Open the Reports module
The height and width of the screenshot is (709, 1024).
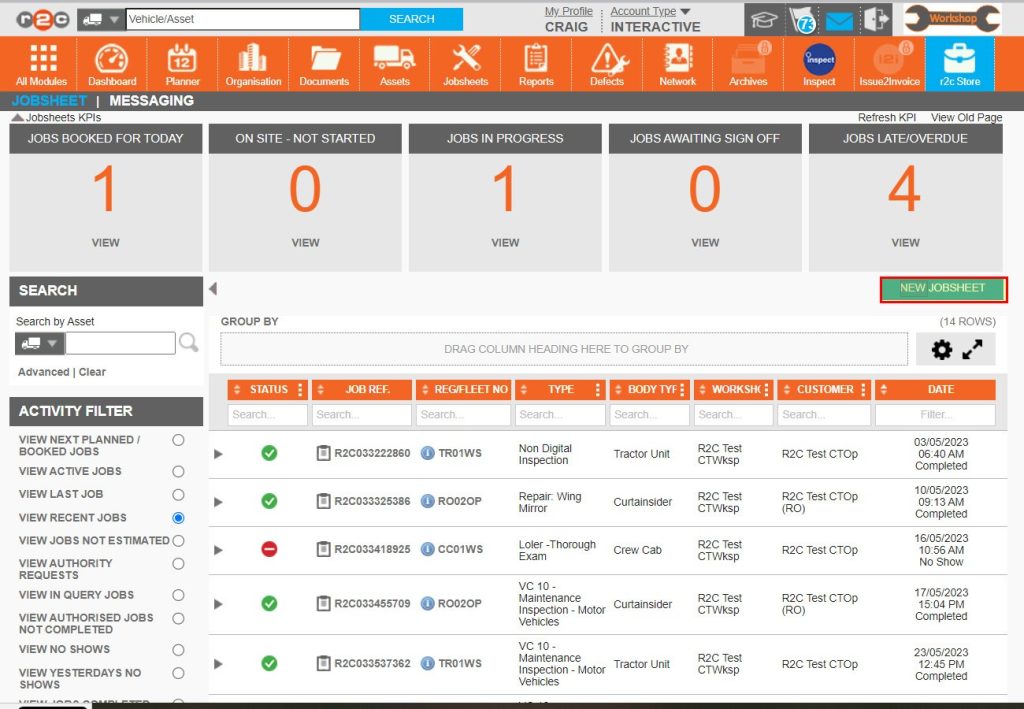pos(536,63)
